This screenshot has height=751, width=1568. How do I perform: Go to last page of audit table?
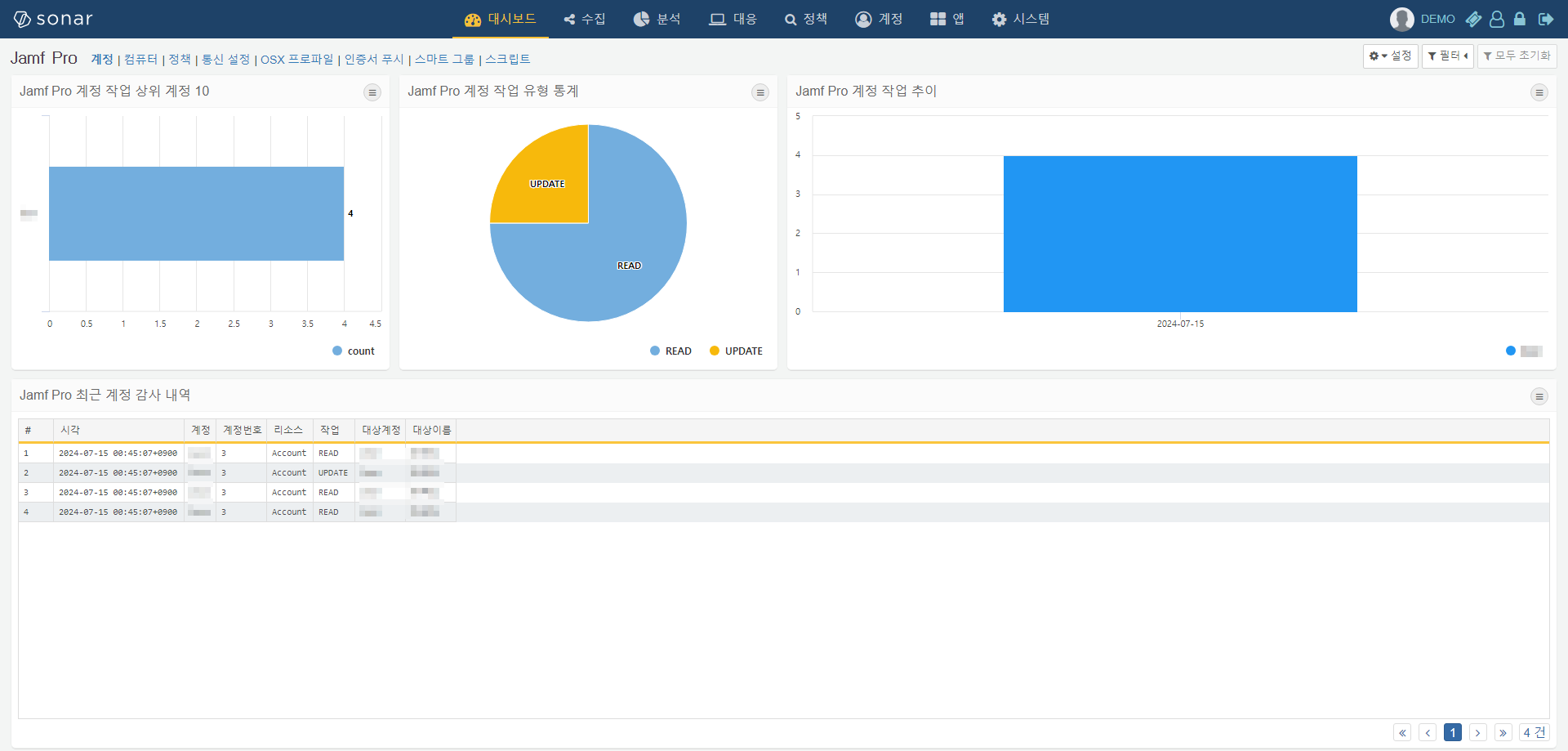[x=1503, y=732]
